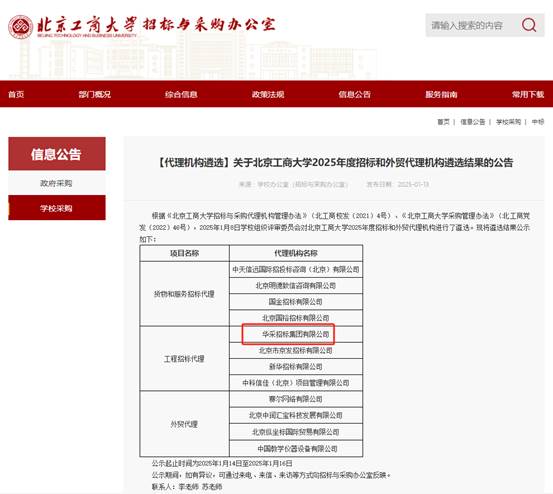This screenshot has height=494, width=553.
Task: Click the 中标 breadcrumb link
Action: 538,122
